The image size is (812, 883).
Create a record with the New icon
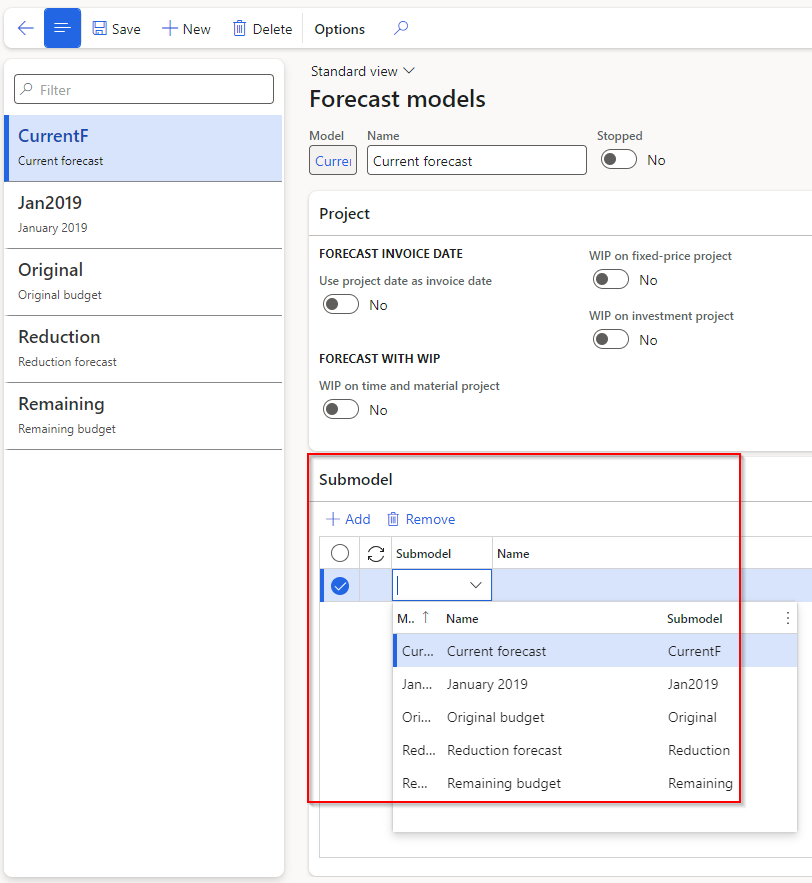(x=184, y=28)
